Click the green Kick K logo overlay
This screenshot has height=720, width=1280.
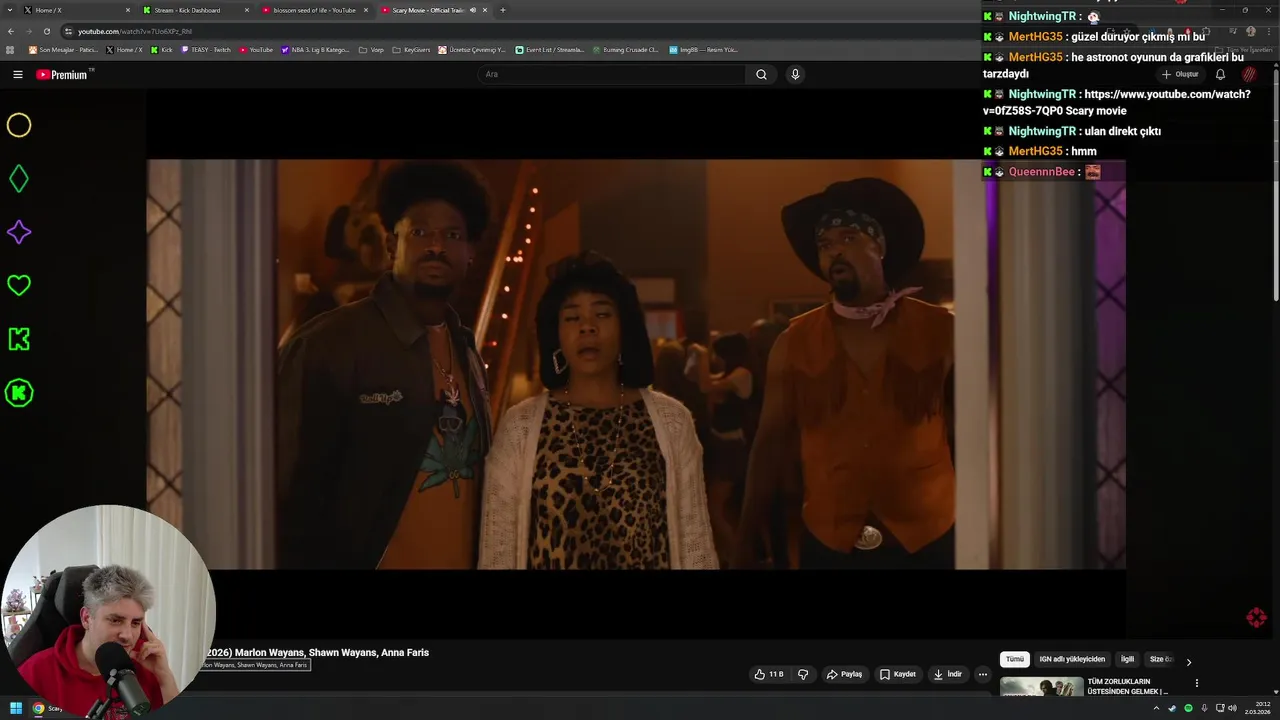[x=19, y=339]
